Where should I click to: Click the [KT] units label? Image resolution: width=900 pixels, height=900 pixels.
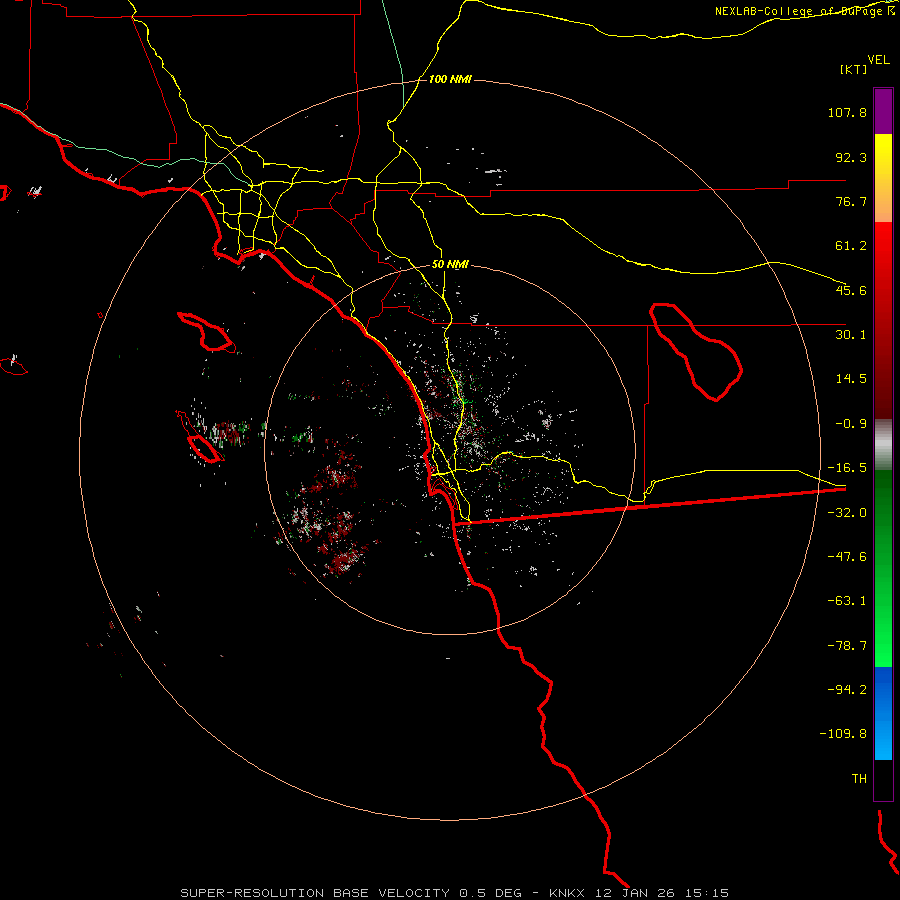[x=854, y=69]
